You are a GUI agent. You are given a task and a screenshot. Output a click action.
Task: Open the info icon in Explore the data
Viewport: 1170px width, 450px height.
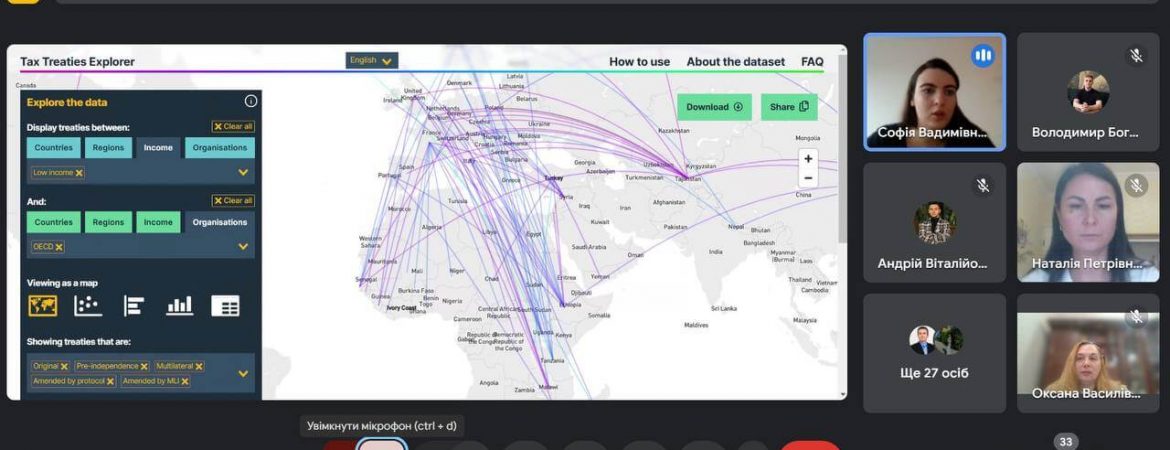tap(251, 101)
